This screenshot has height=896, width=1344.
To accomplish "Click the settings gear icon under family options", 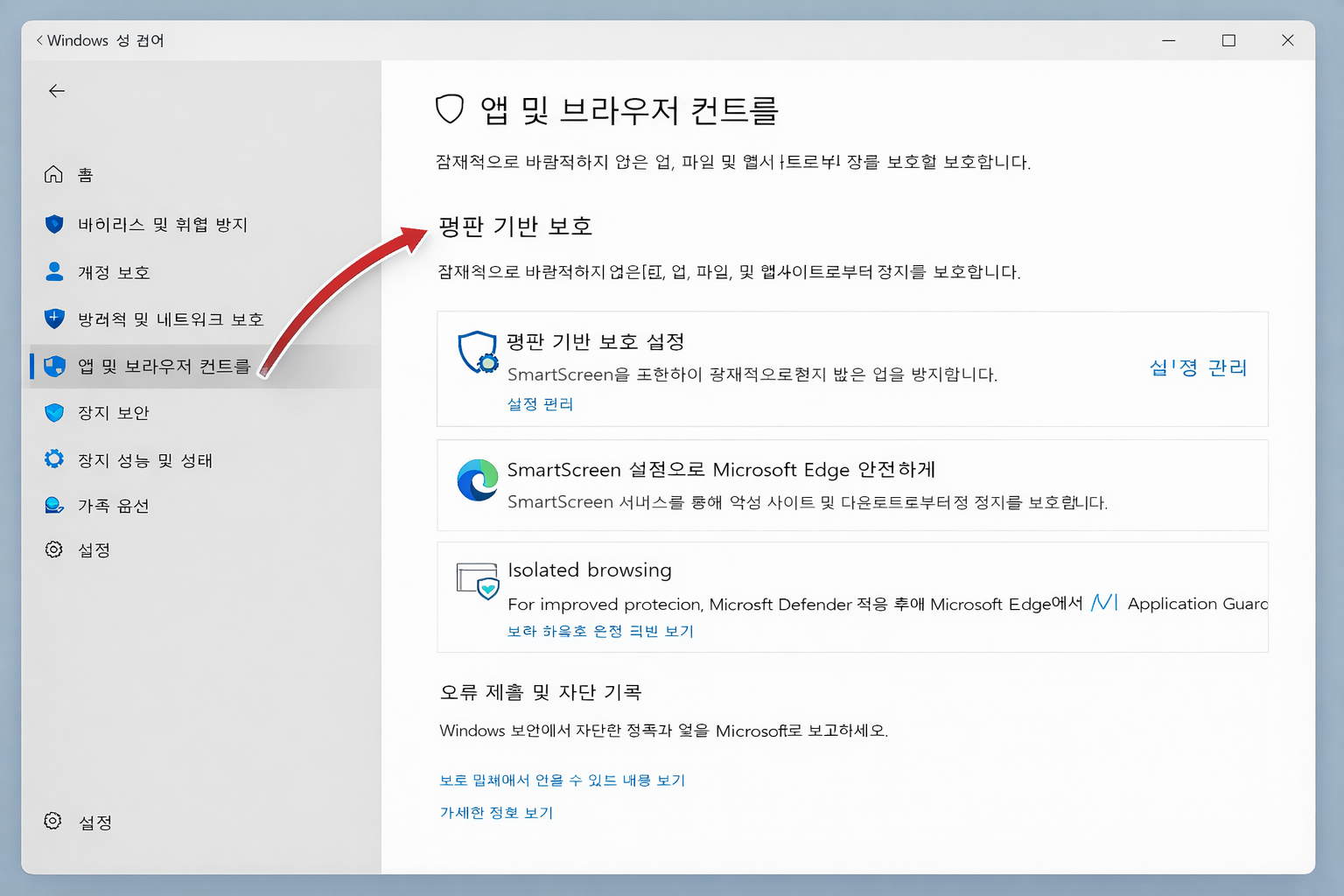I will point(54,549).
